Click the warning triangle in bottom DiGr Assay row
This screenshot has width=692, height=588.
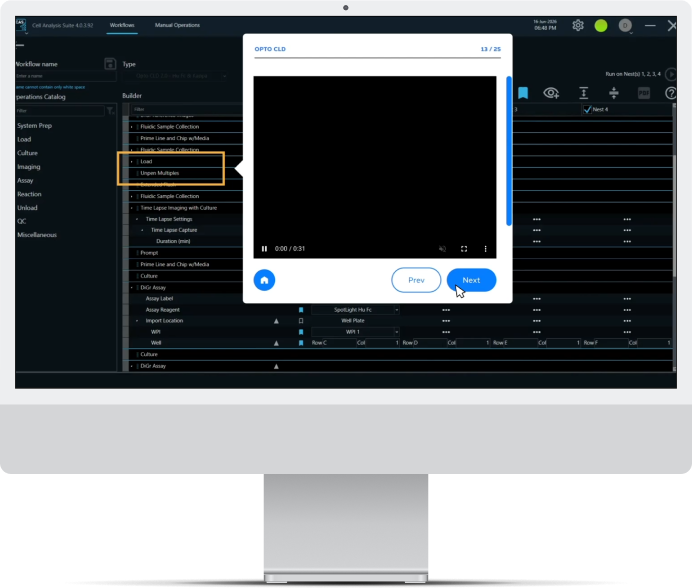(276, 366)
